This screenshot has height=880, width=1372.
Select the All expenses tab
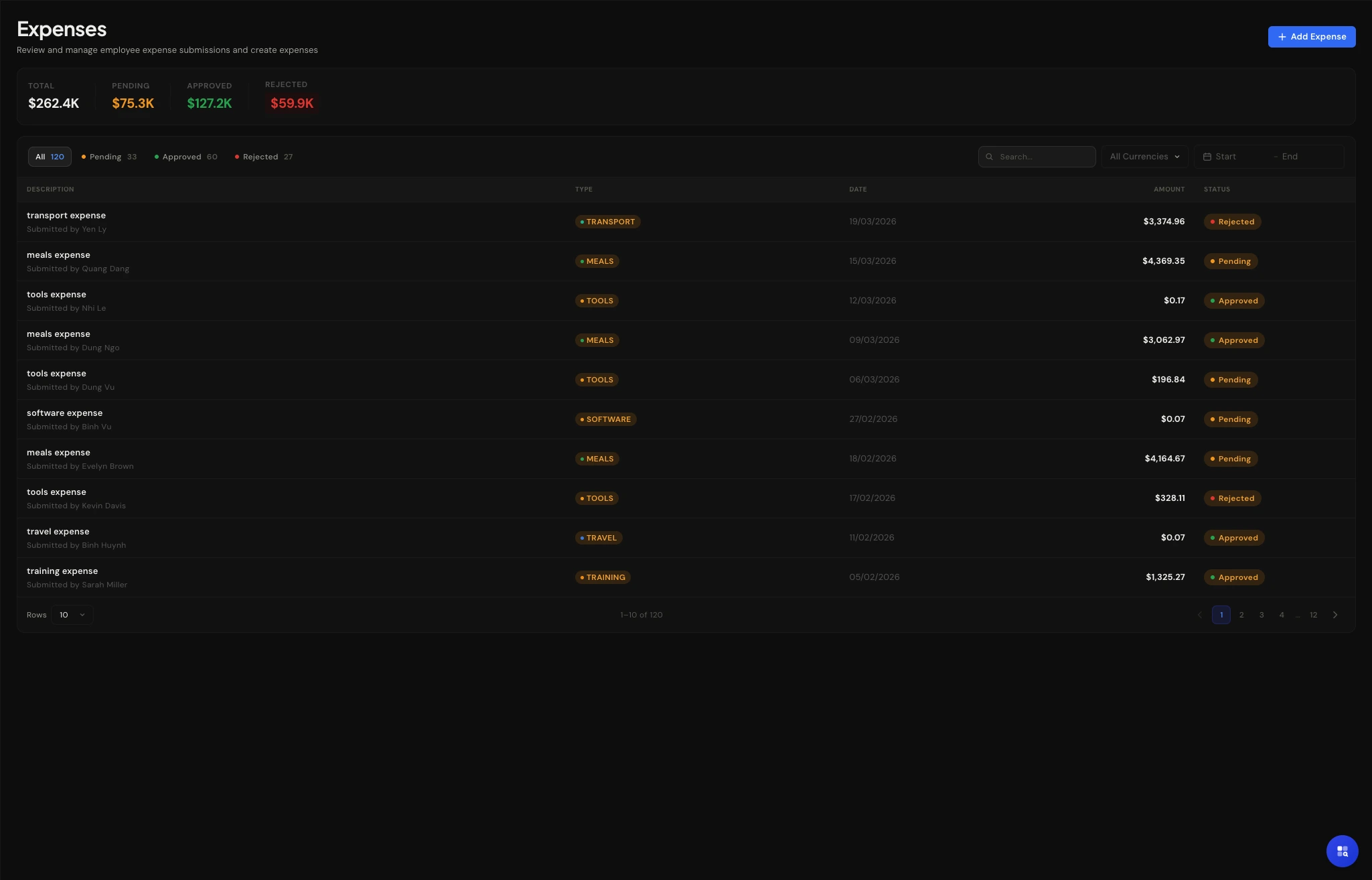point(50,157)
